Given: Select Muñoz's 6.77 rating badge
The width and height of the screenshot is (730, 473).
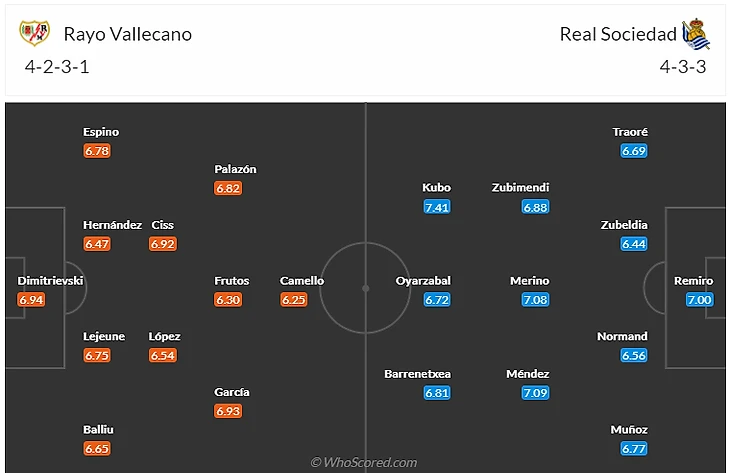Looking at the screenshot, I should 634,449.
